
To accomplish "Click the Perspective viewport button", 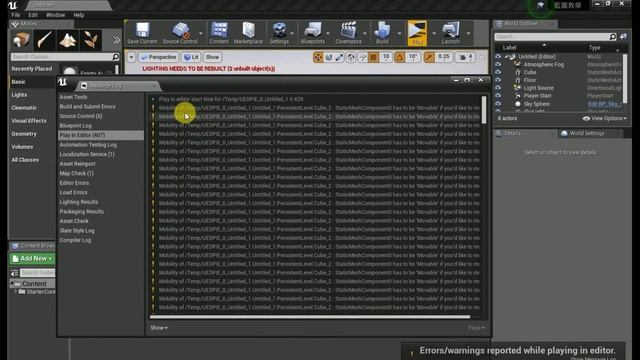I will (158, 57).
